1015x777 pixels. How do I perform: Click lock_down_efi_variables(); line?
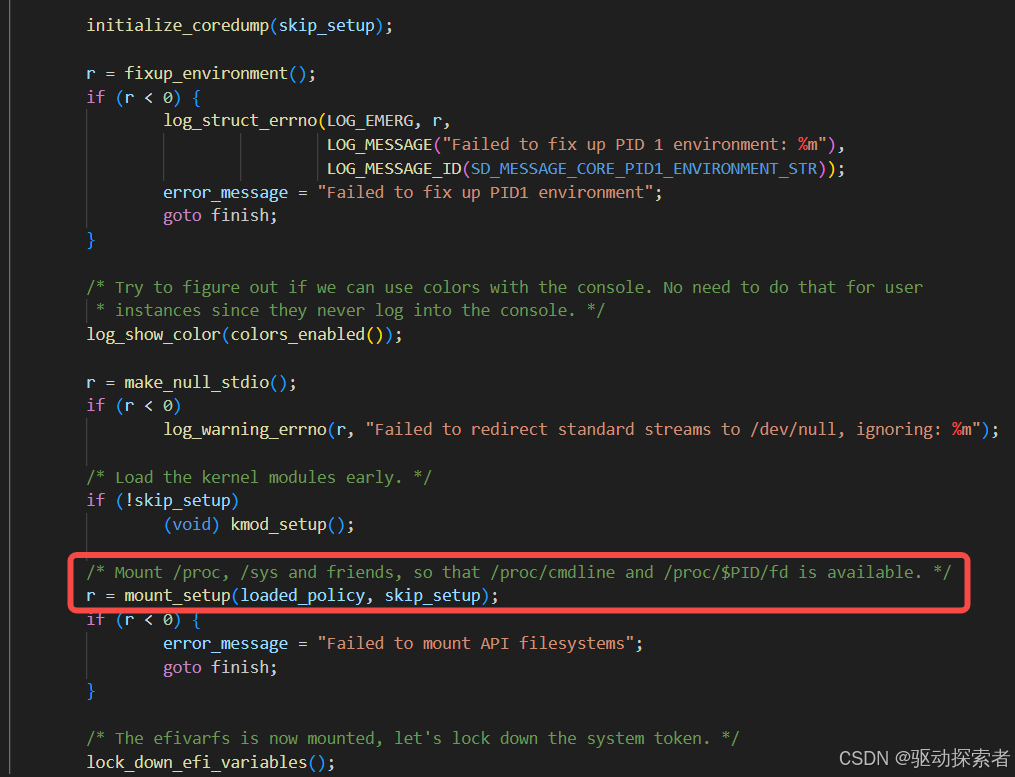[211, 763]
